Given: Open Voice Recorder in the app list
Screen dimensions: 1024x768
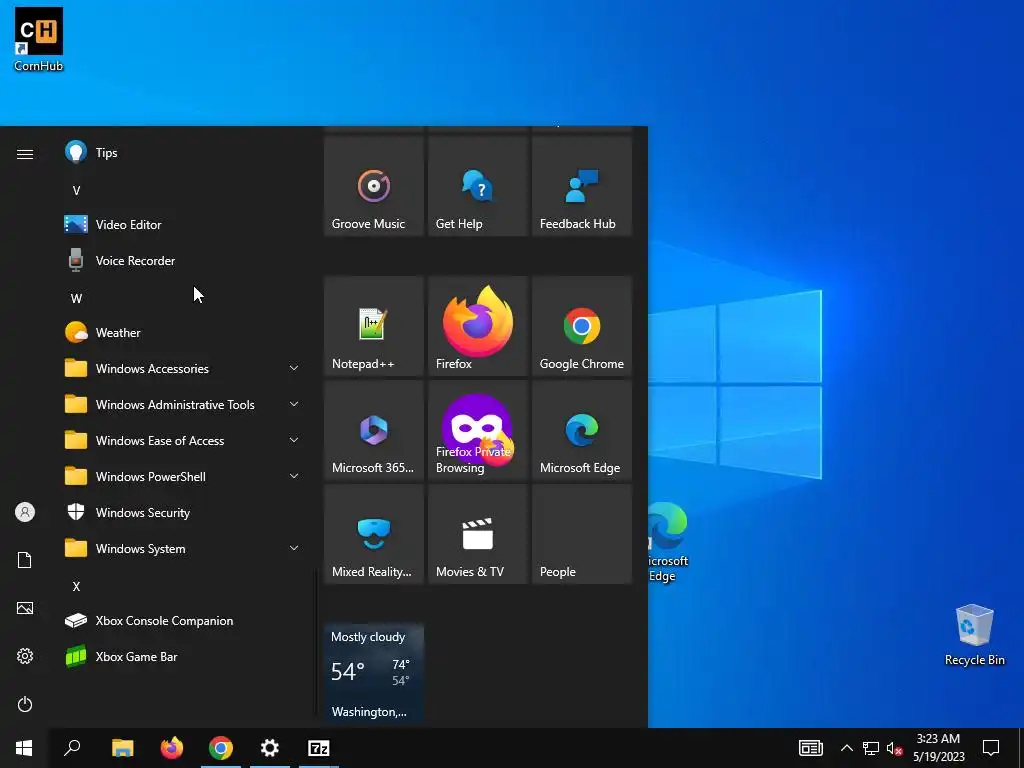Looking at the screenshot, I should pos(183,261).
